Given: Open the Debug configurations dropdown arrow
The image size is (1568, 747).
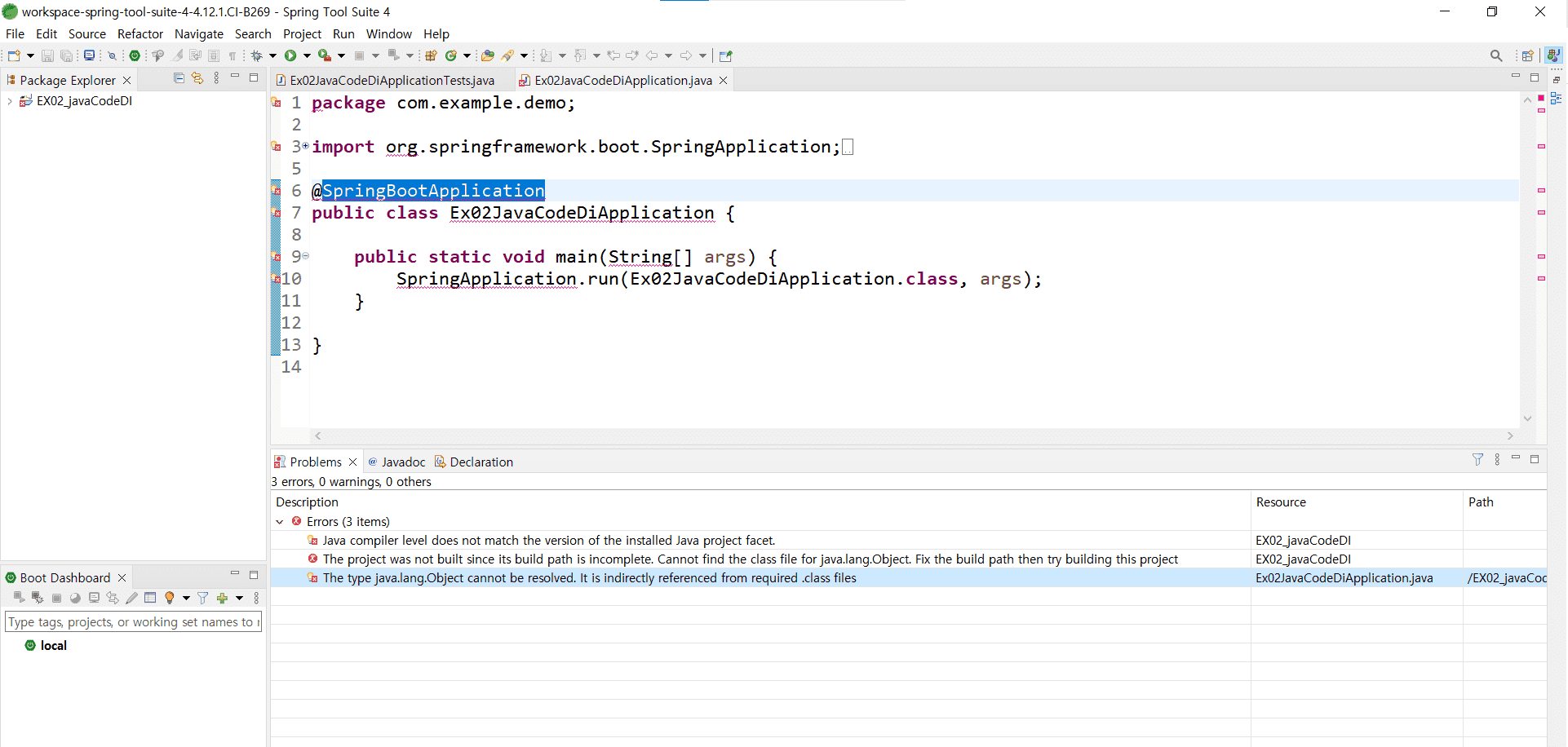Looking at the screenshot, I should pyautogui.click(x=272, y=55).
